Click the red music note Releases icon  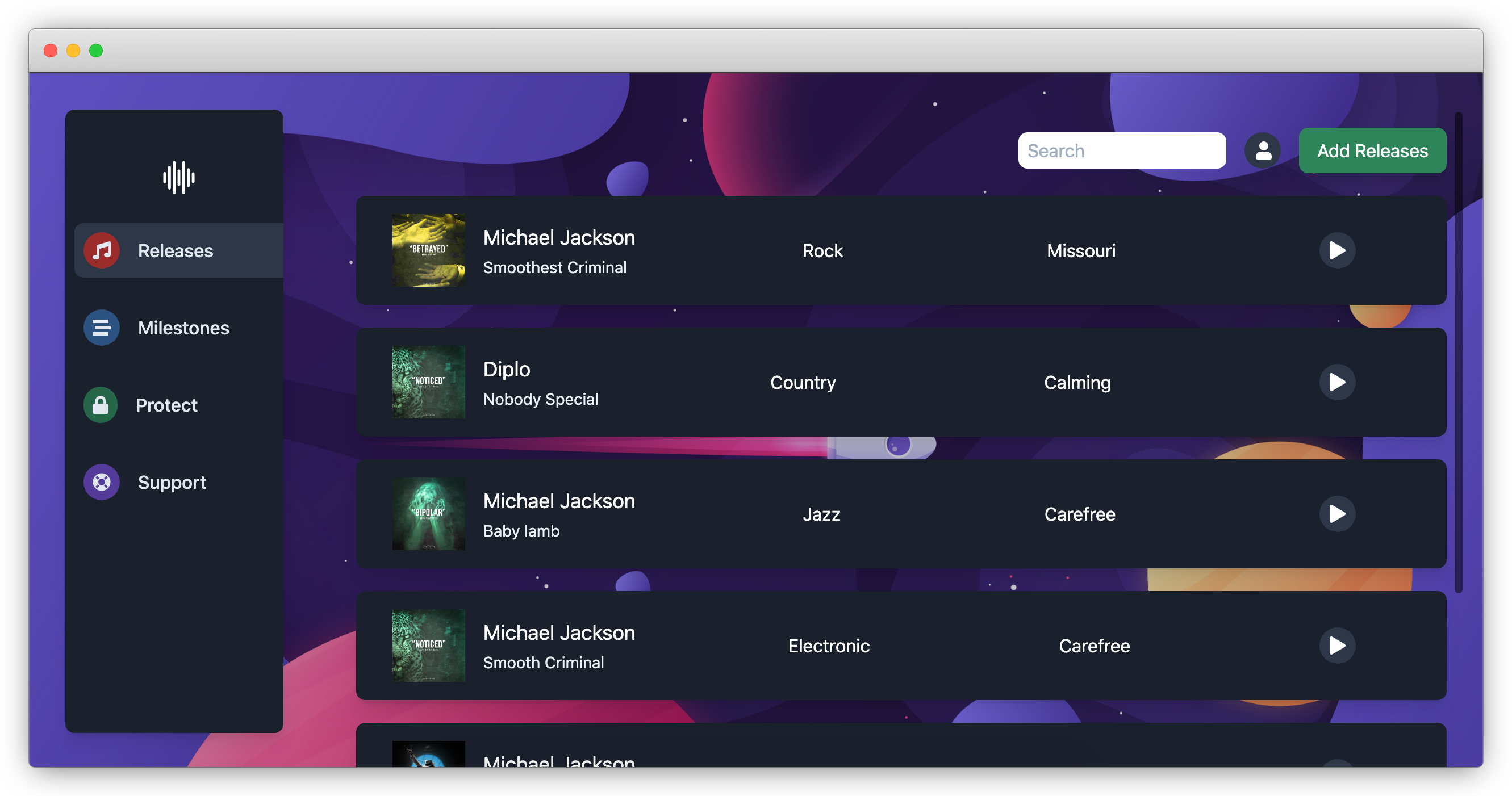pos(102,250)
